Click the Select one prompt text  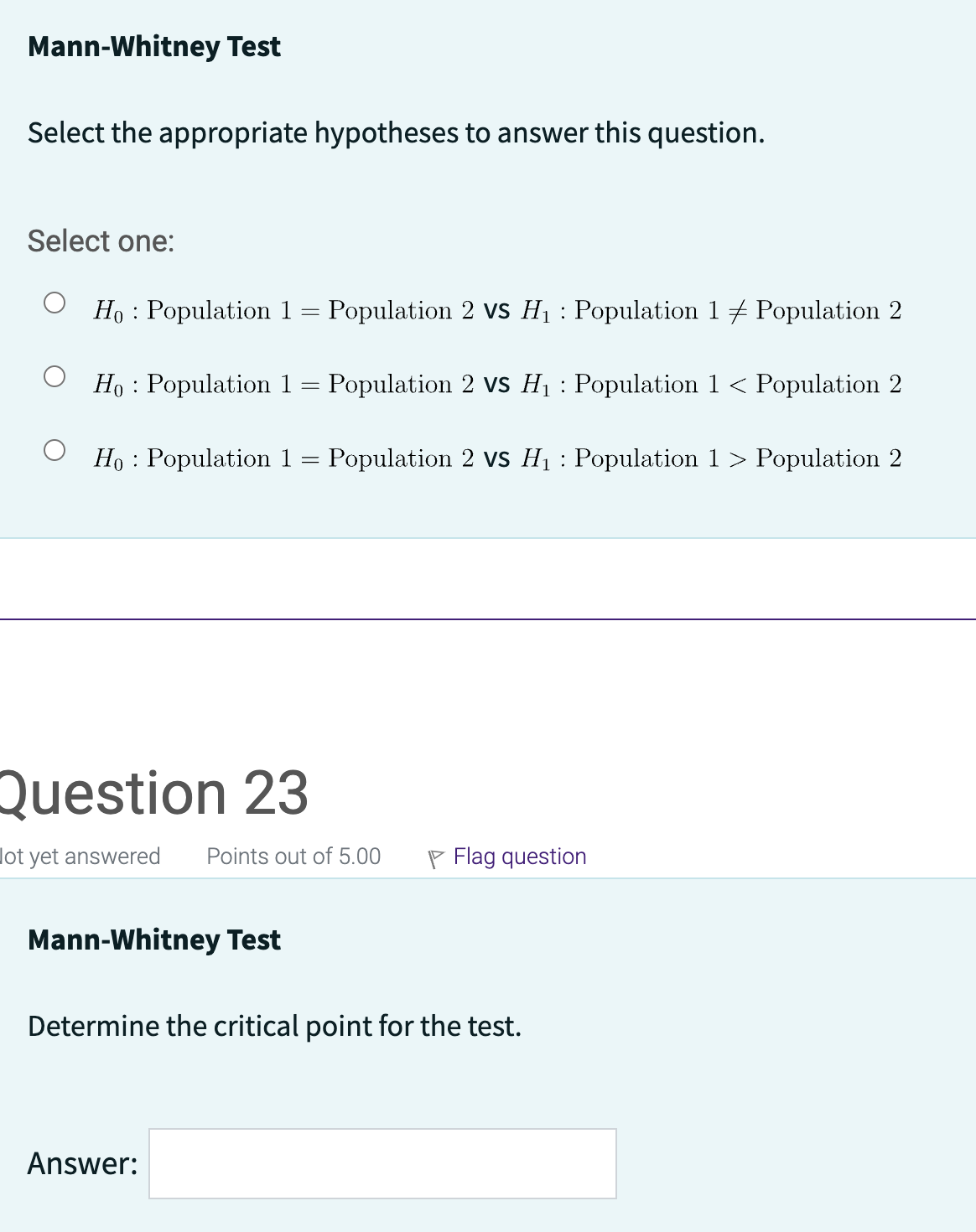point(100,241)
